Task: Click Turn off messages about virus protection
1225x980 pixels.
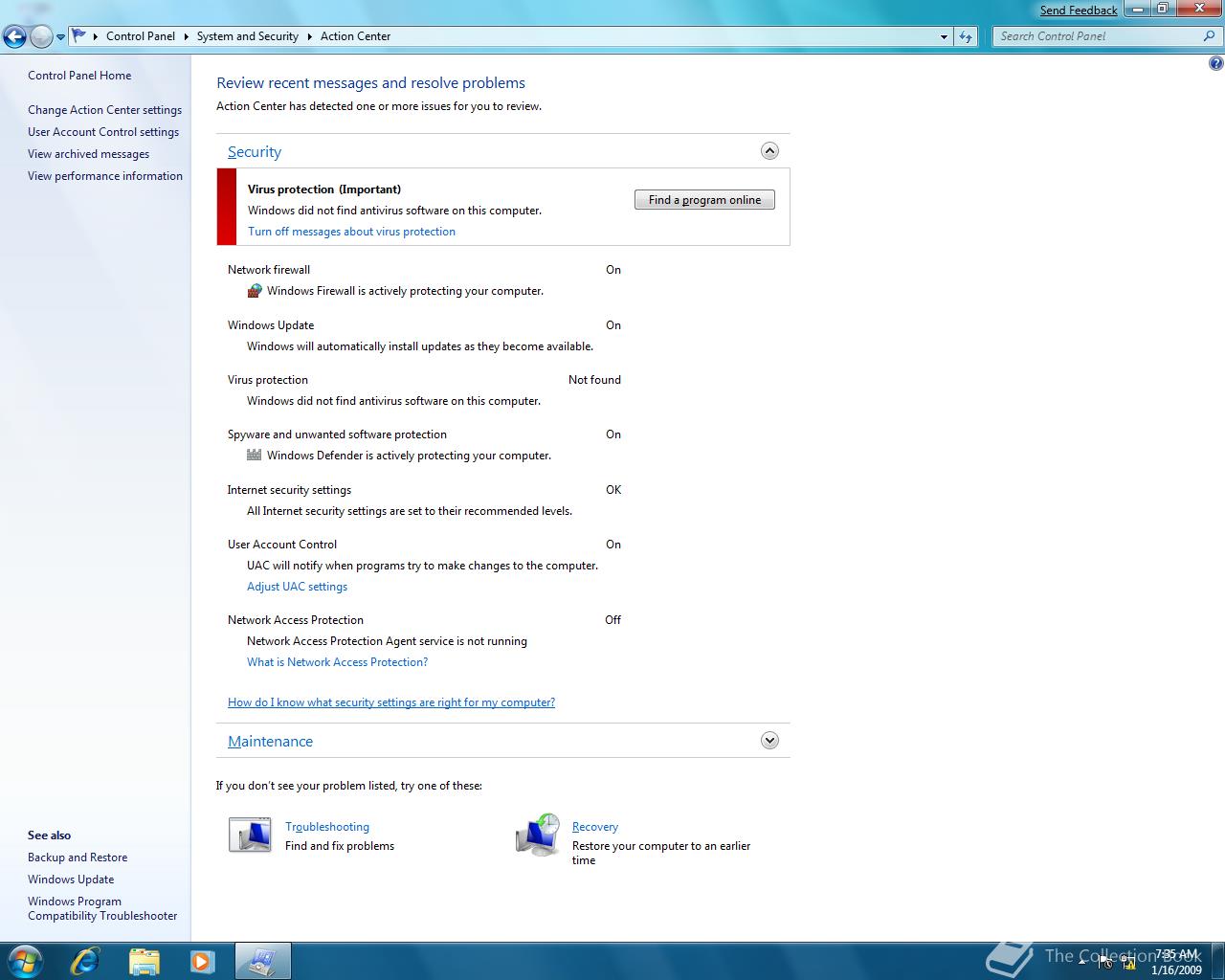Action: click(351, 232)
